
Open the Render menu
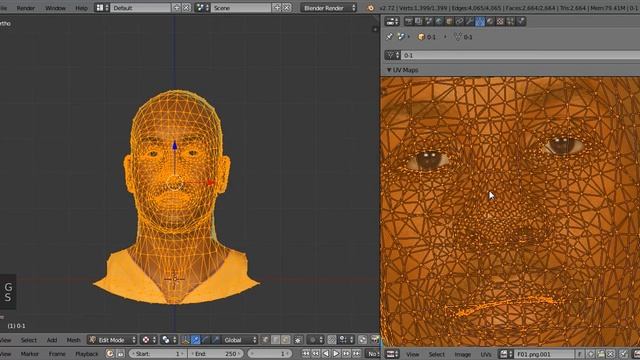point(25,8)
